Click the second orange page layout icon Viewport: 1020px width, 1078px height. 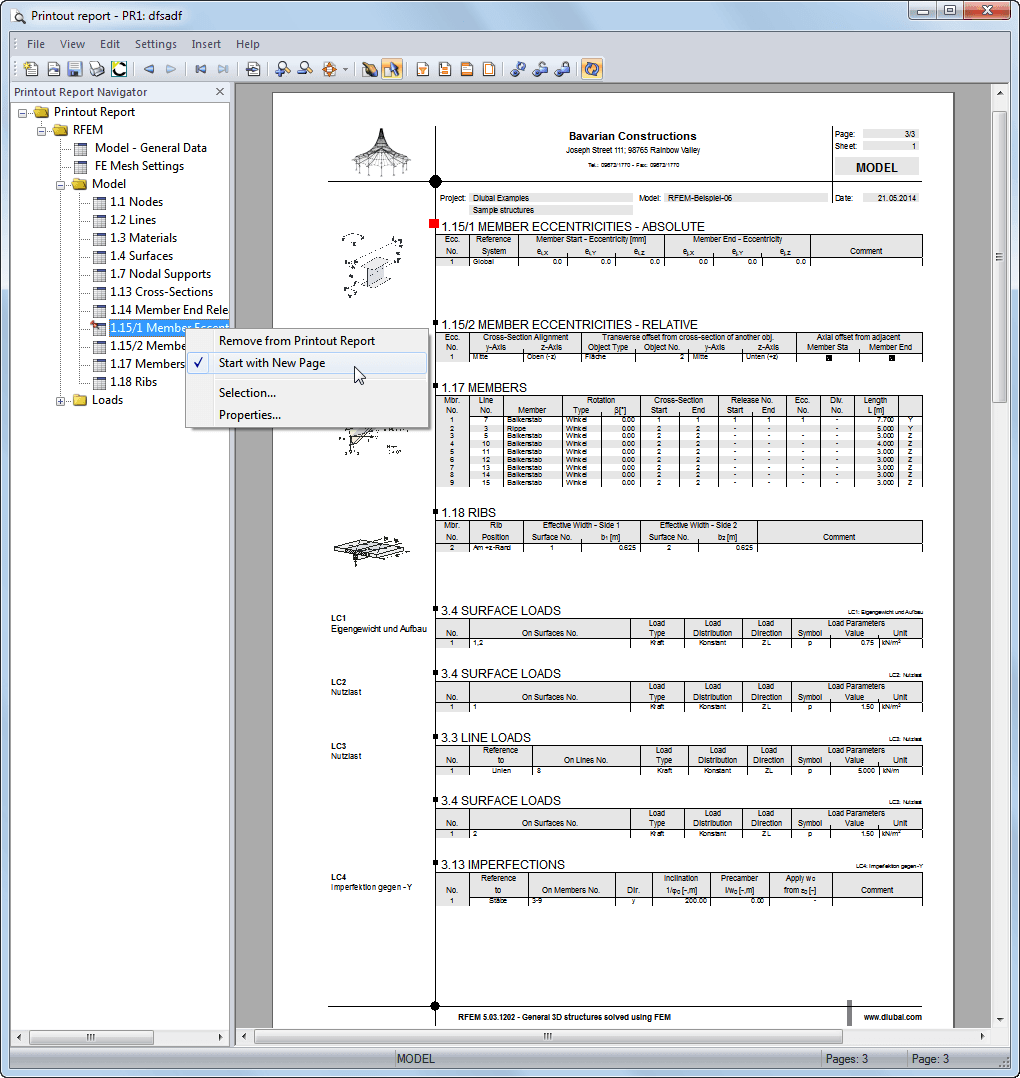445,69
